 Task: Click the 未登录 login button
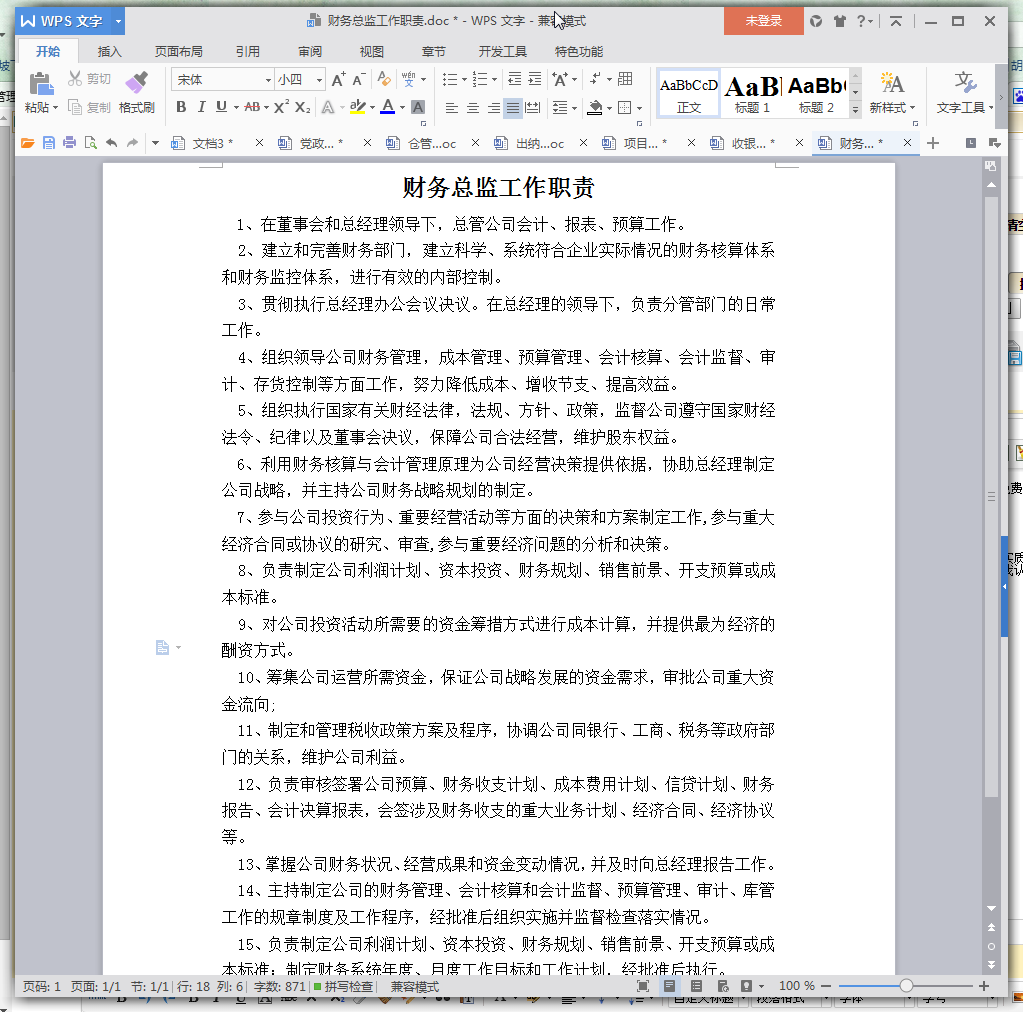(763, 21)
